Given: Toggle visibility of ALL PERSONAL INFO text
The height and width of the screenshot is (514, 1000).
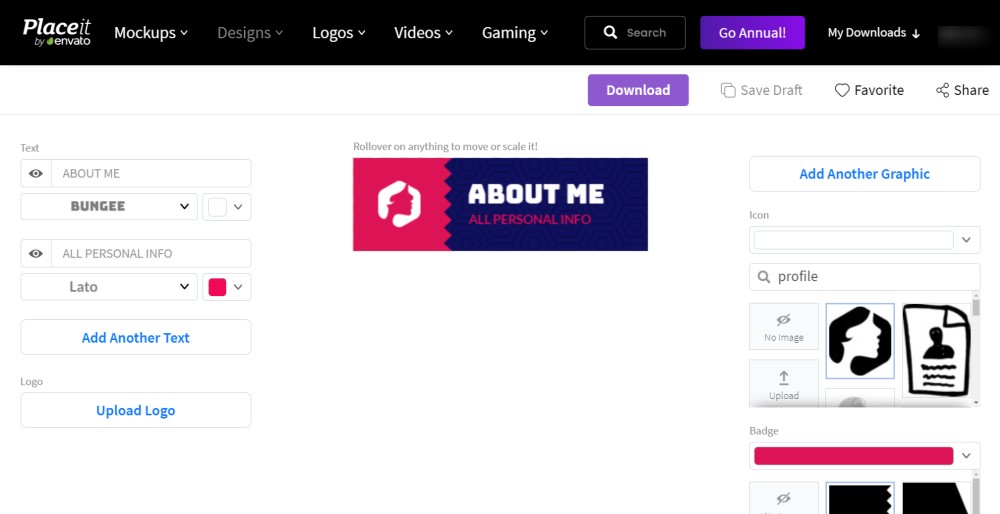Looking at the screenshot, I should coord(36,254).
